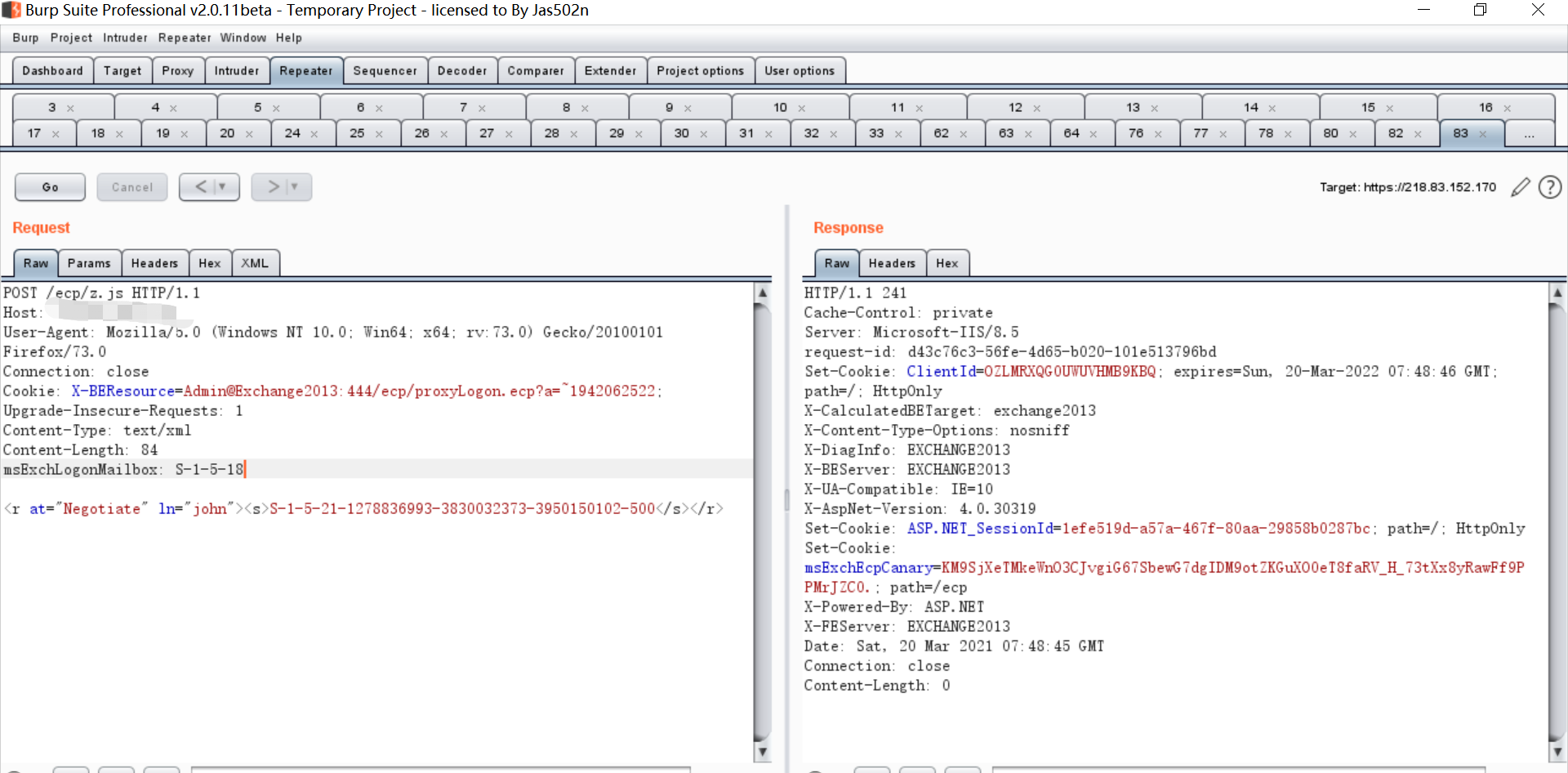Open the Project menu

71,38
